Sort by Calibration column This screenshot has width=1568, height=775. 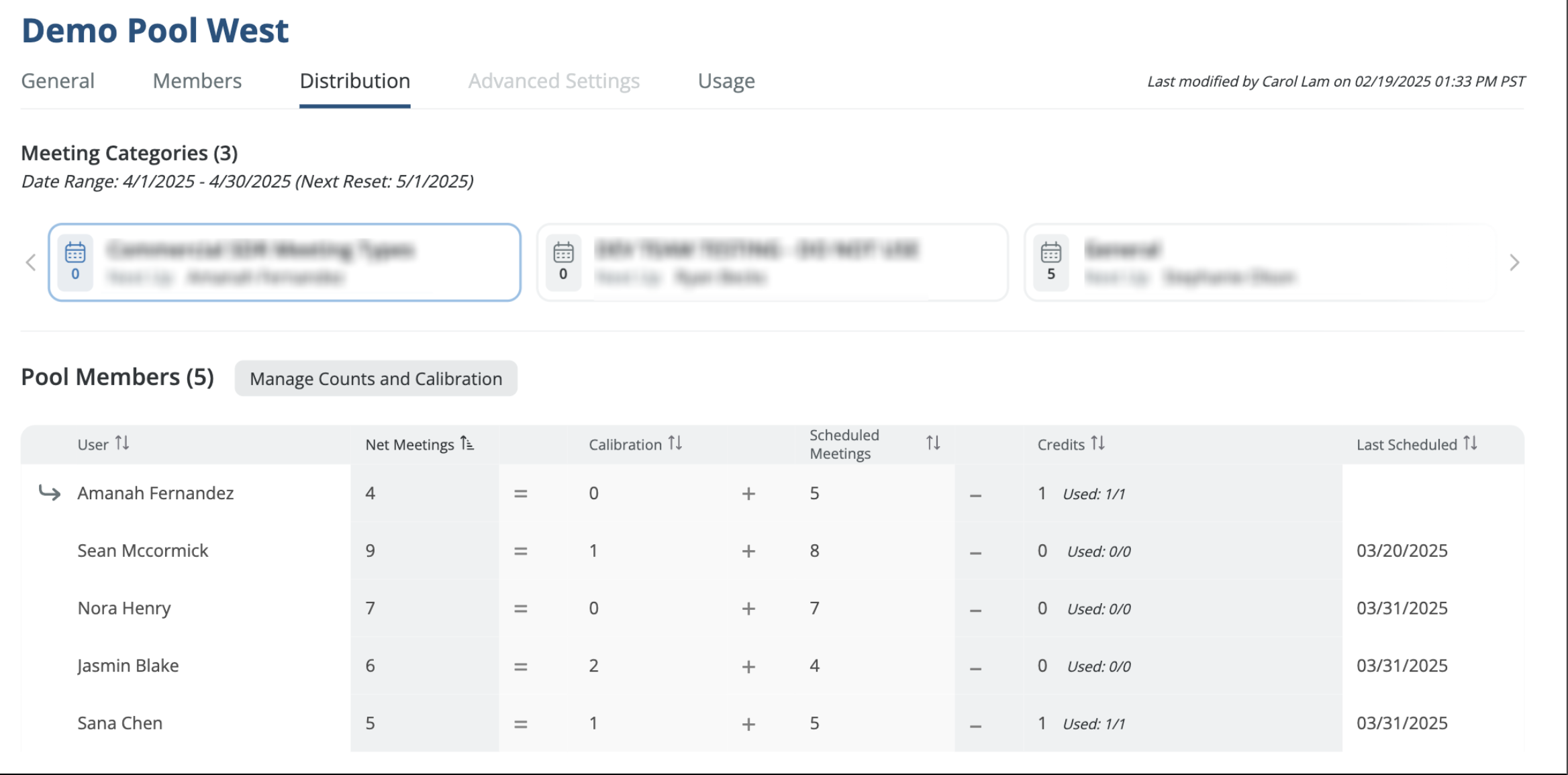coord(675,444)
